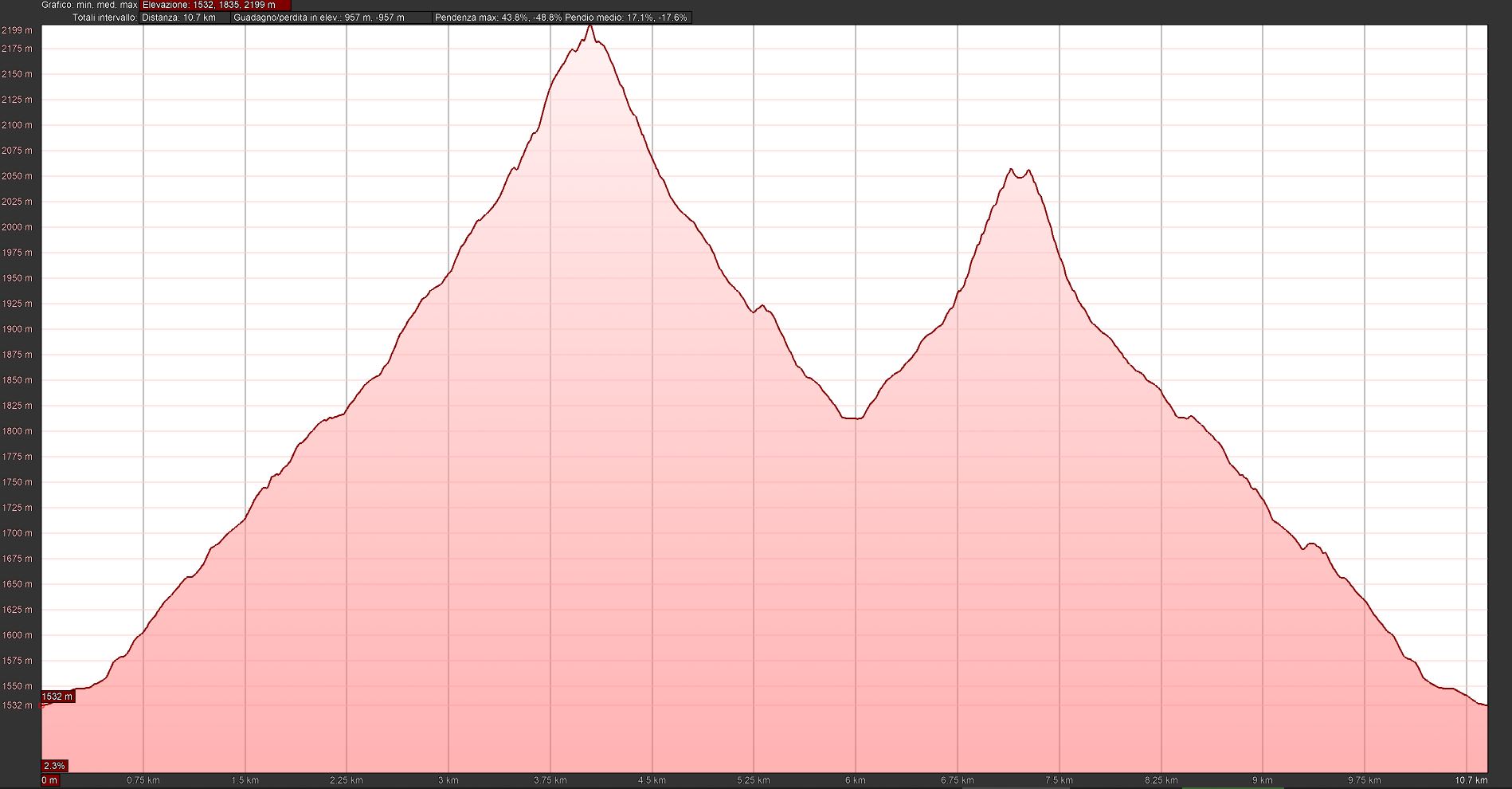The height and width of the screenshot is (789, 1512).
Task: Click the 1532 m cursor elevation tag
Action: pyautogui.click(x=57, y=697)
